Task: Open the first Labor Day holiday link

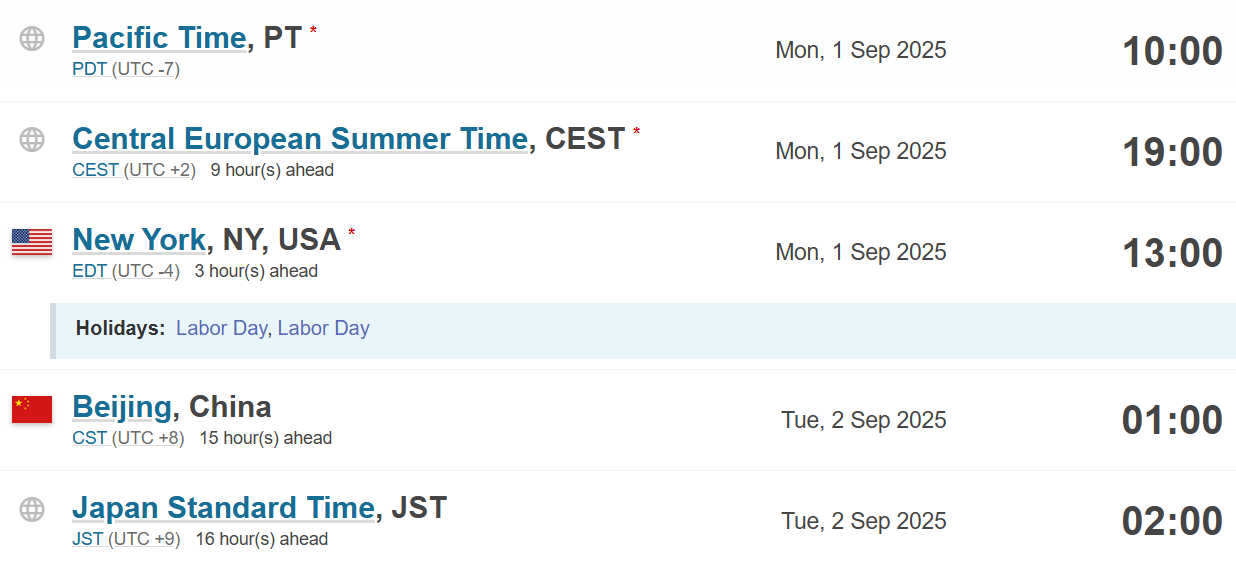Action: (221, 328)
